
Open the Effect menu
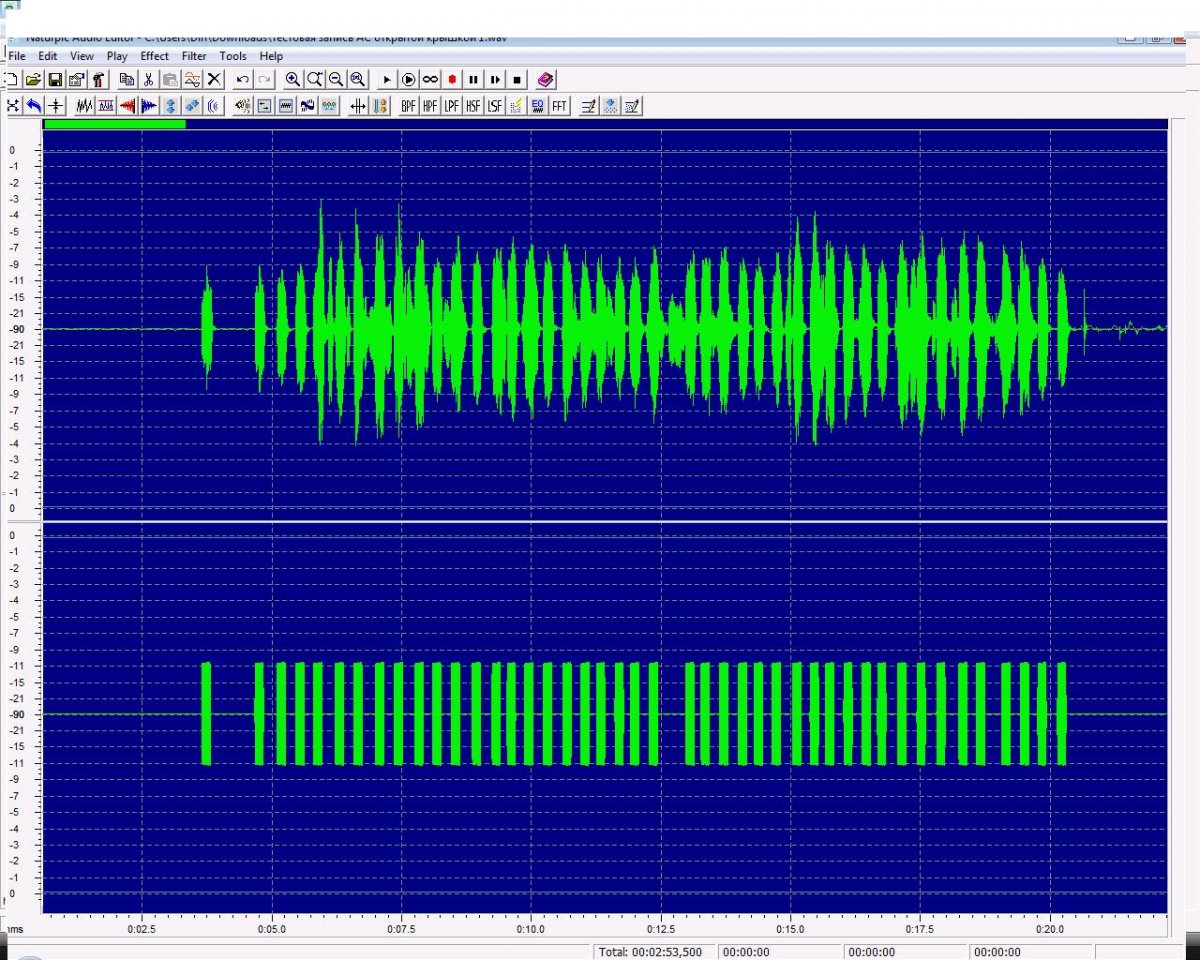(x=155, y=56)
